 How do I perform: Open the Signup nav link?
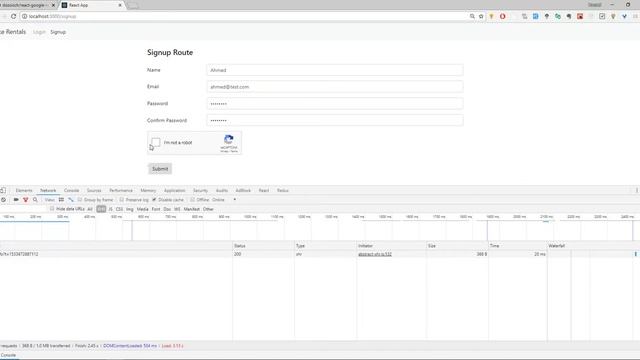pyautogui.click(x=58, y=32)
